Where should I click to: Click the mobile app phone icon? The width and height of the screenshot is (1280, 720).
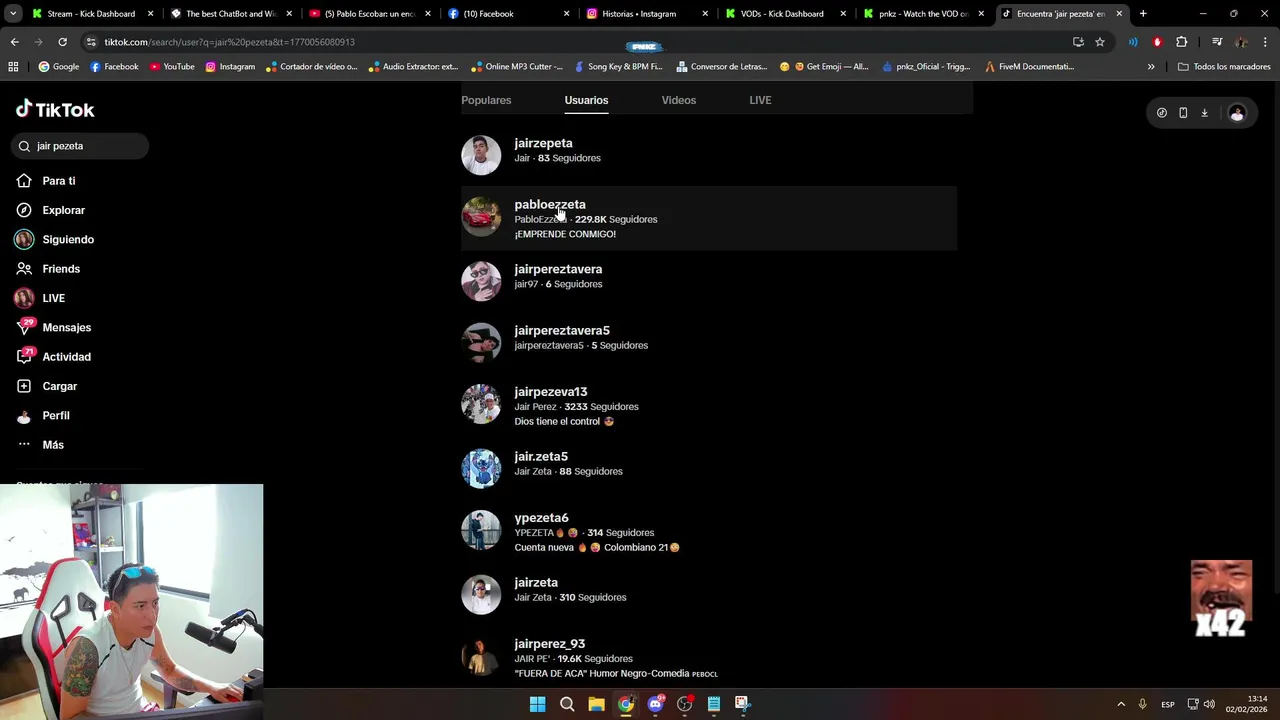[x=1183, y=113]
